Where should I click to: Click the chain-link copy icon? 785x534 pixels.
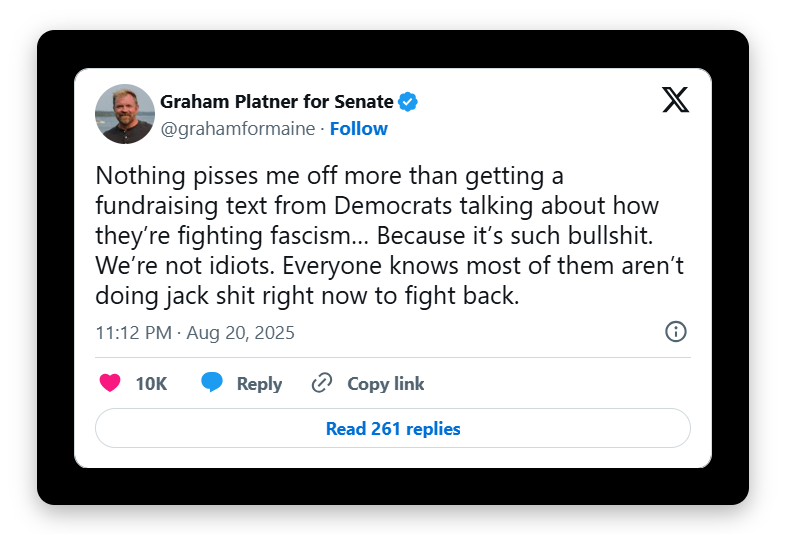(322, 383)
